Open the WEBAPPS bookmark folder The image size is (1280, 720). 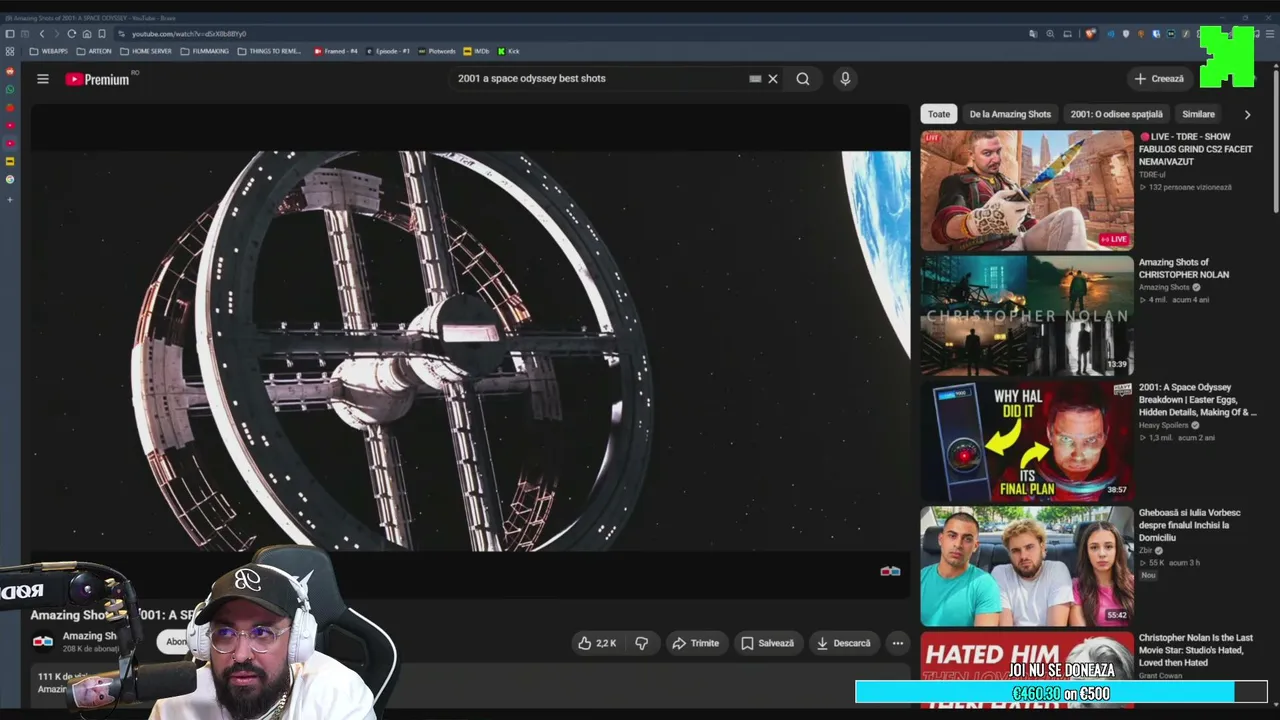[x=49, y=51]
